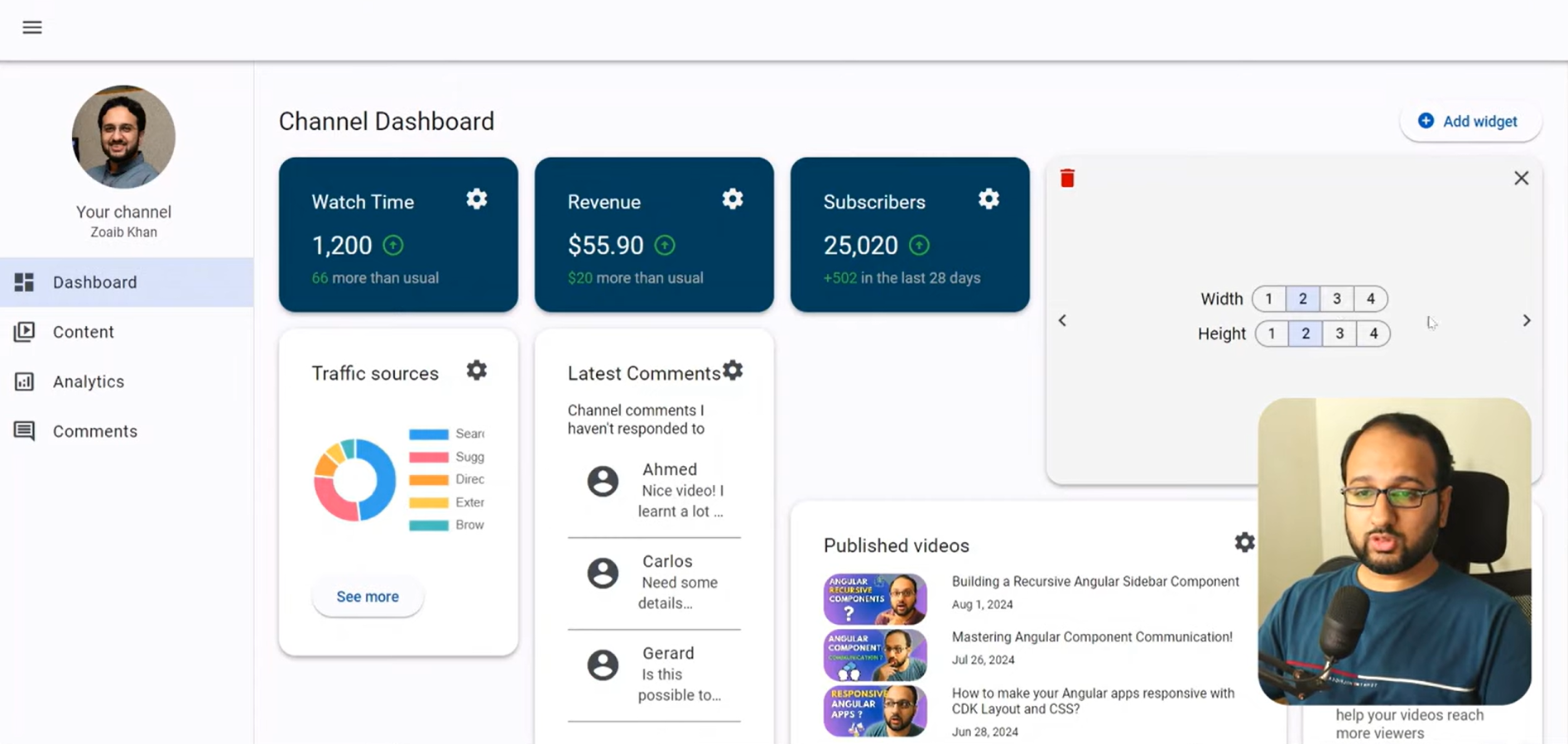
Task: Set widget Height to 4
Action: pyautogui.click(x=1373, y=334)
